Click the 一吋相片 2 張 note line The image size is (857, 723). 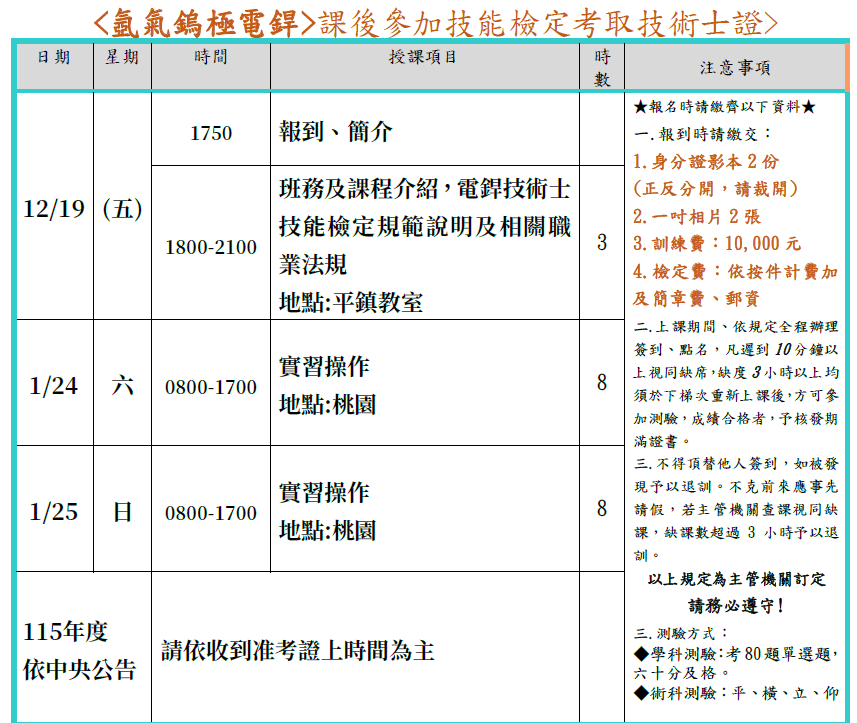click(696, 216)
